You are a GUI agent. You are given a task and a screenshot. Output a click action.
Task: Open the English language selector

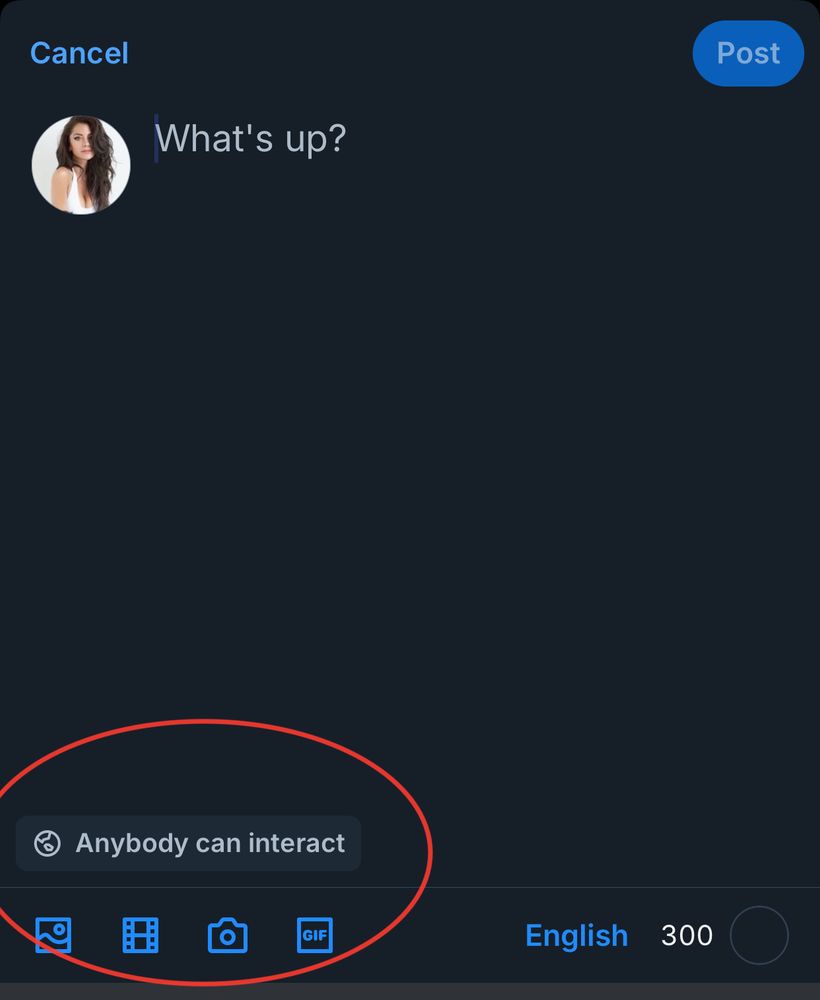coord(576,935)
